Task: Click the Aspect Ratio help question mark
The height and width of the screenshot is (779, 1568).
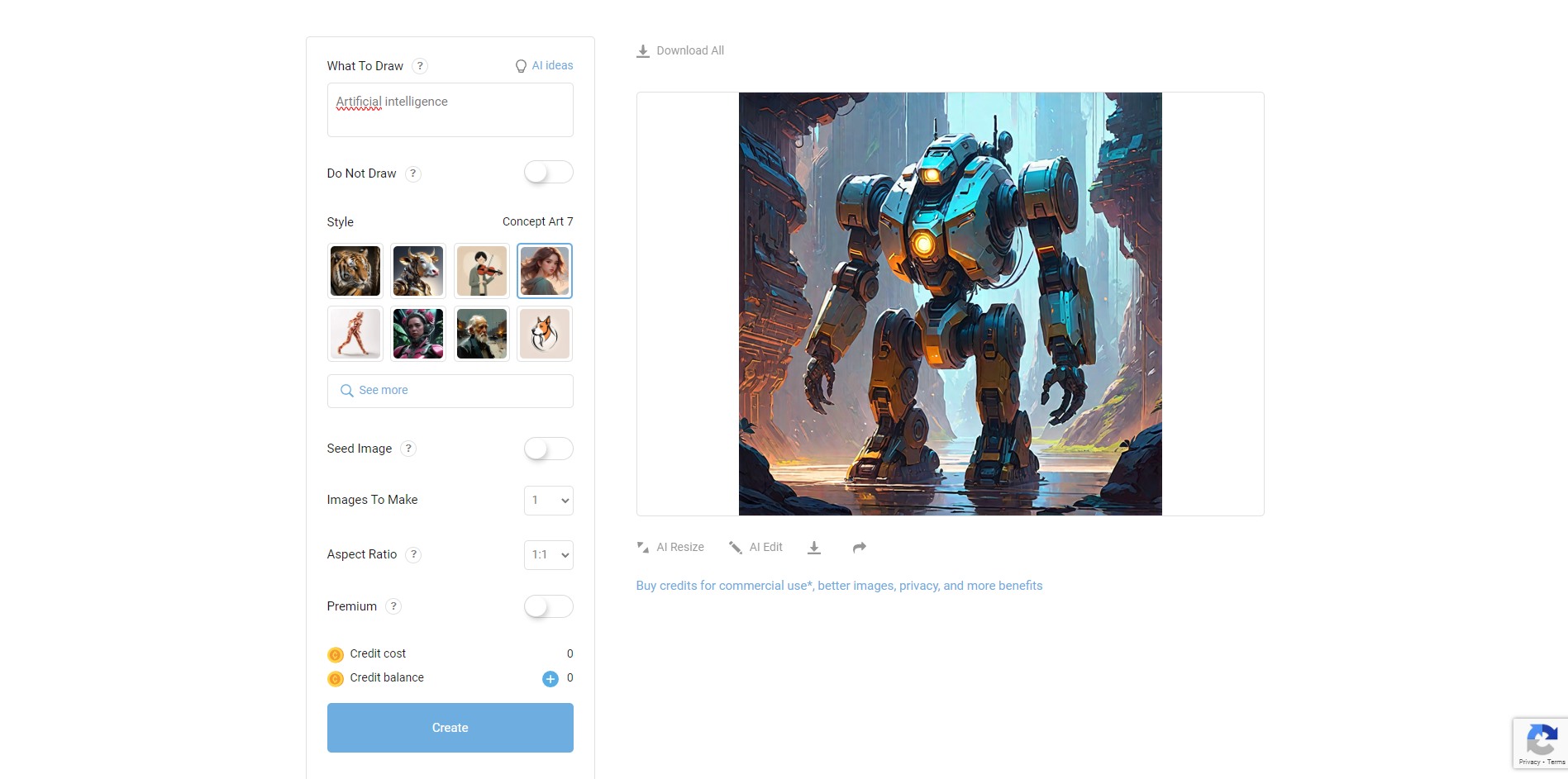Action: click(413, 554)
